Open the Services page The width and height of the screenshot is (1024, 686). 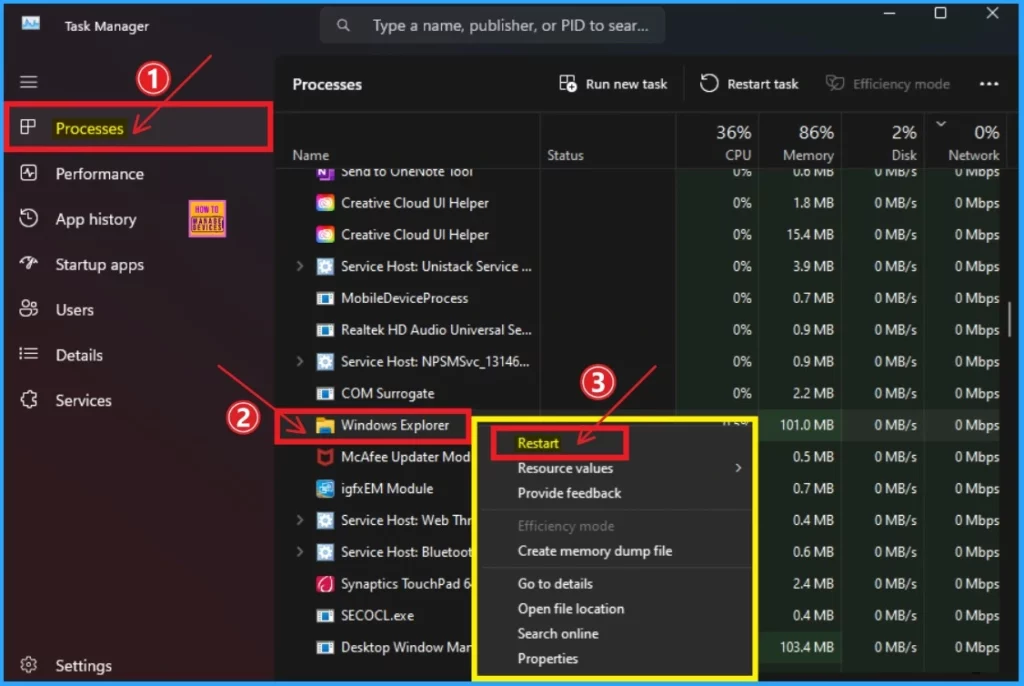(83, 400)
